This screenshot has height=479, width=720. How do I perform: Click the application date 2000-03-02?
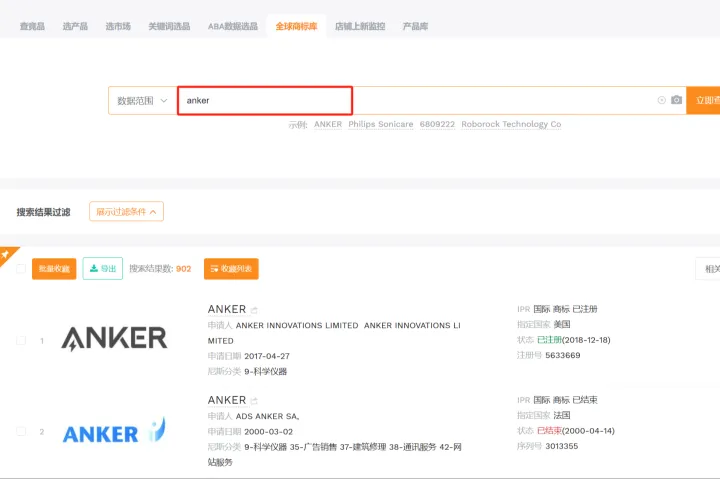pyautogui.click(x=269, y=432)
